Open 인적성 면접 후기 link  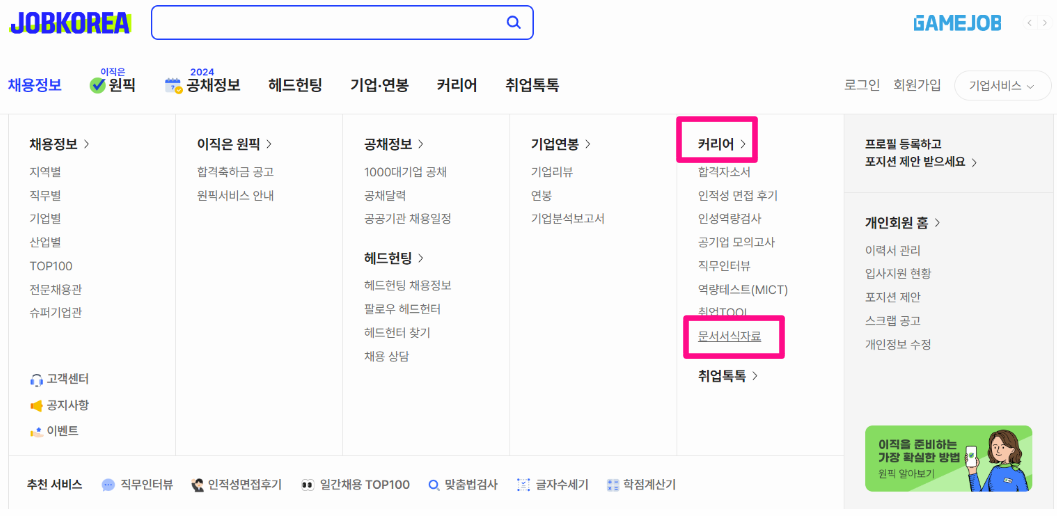pyautogui.click(x=737, y=196)
